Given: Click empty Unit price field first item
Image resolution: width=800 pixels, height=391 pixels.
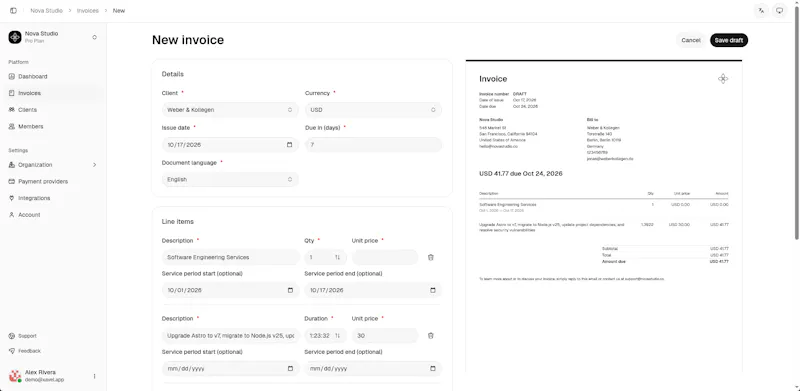Looking at the screenshot, I should pos(385,257).
